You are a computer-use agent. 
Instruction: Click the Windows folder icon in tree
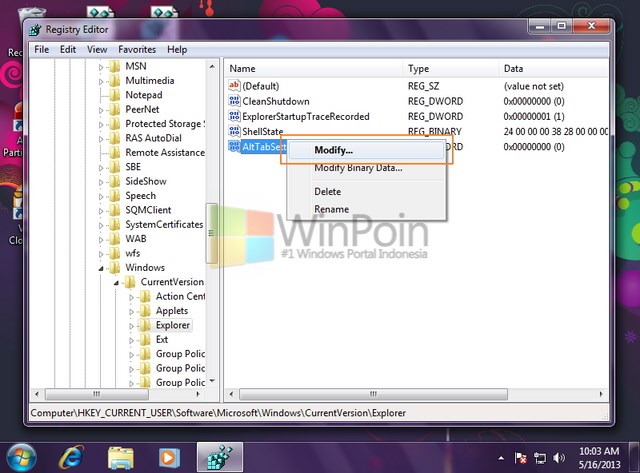click(x=115, y=267)
